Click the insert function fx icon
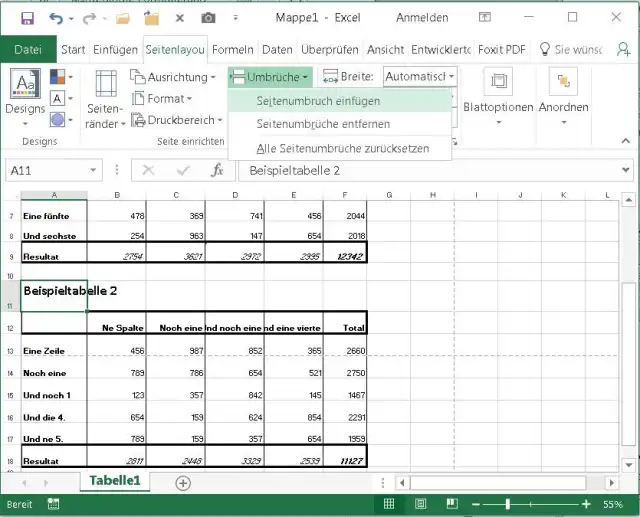The height and width of the screenshot is (517, 640). point(217,171)
